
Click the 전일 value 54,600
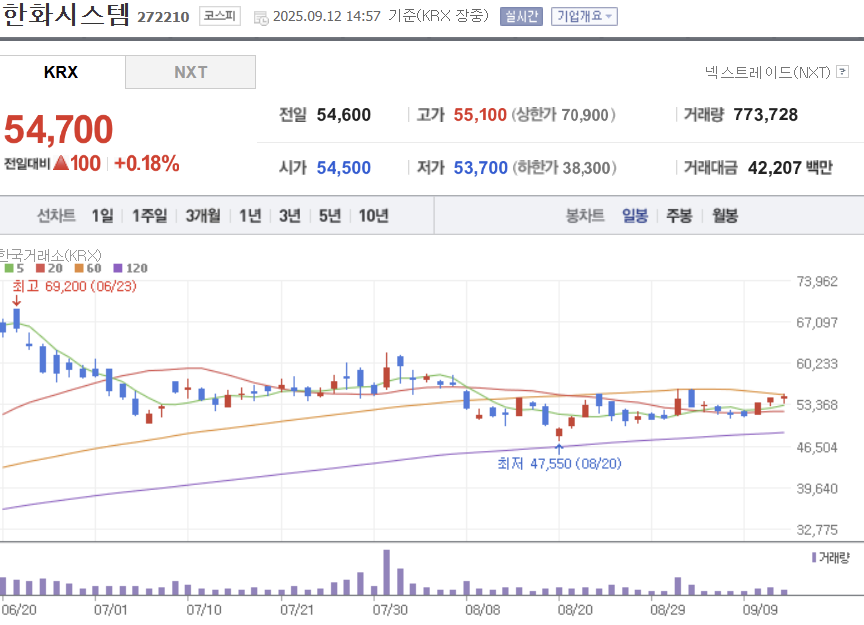coord(343,115)
